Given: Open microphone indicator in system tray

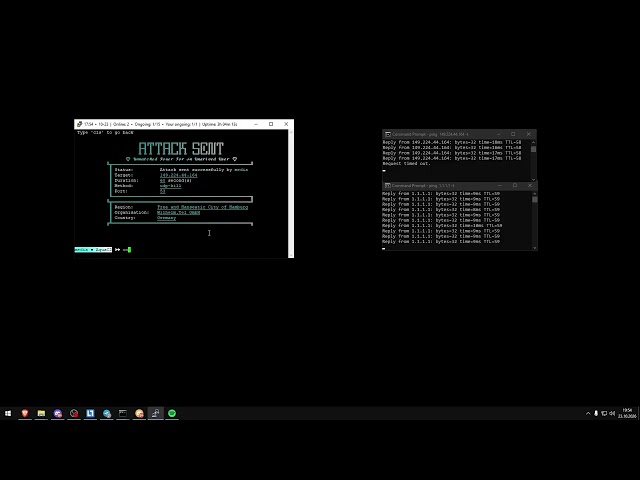Looking at the screenshot, I should click(x=596, y=413).
